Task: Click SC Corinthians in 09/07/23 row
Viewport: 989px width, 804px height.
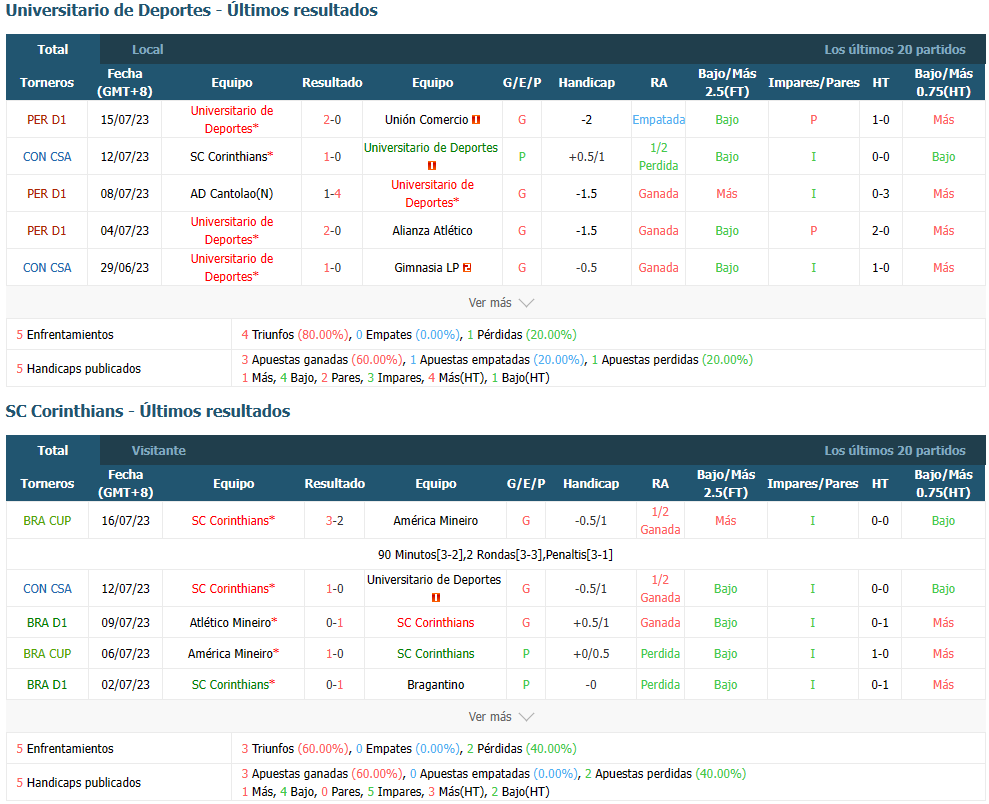Action: pos(435,623)
